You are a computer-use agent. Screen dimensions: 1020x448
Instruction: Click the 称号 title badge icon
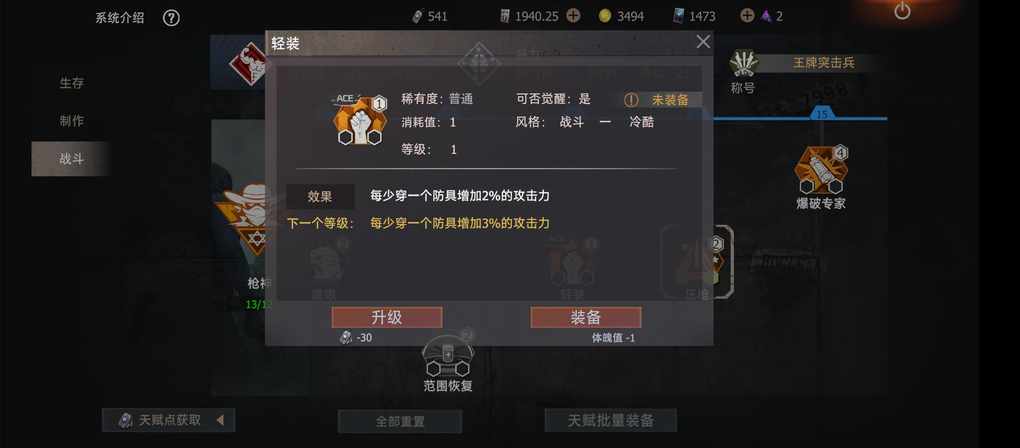[743, 63]
